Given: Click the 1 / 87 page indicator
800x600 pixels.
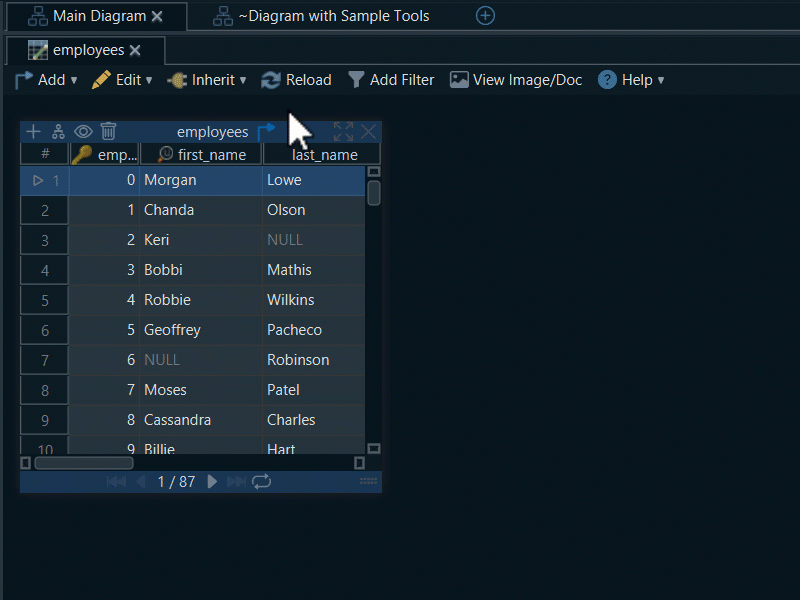Looking at the screenshot, I should pyautogui.click(x=176, y=482).
